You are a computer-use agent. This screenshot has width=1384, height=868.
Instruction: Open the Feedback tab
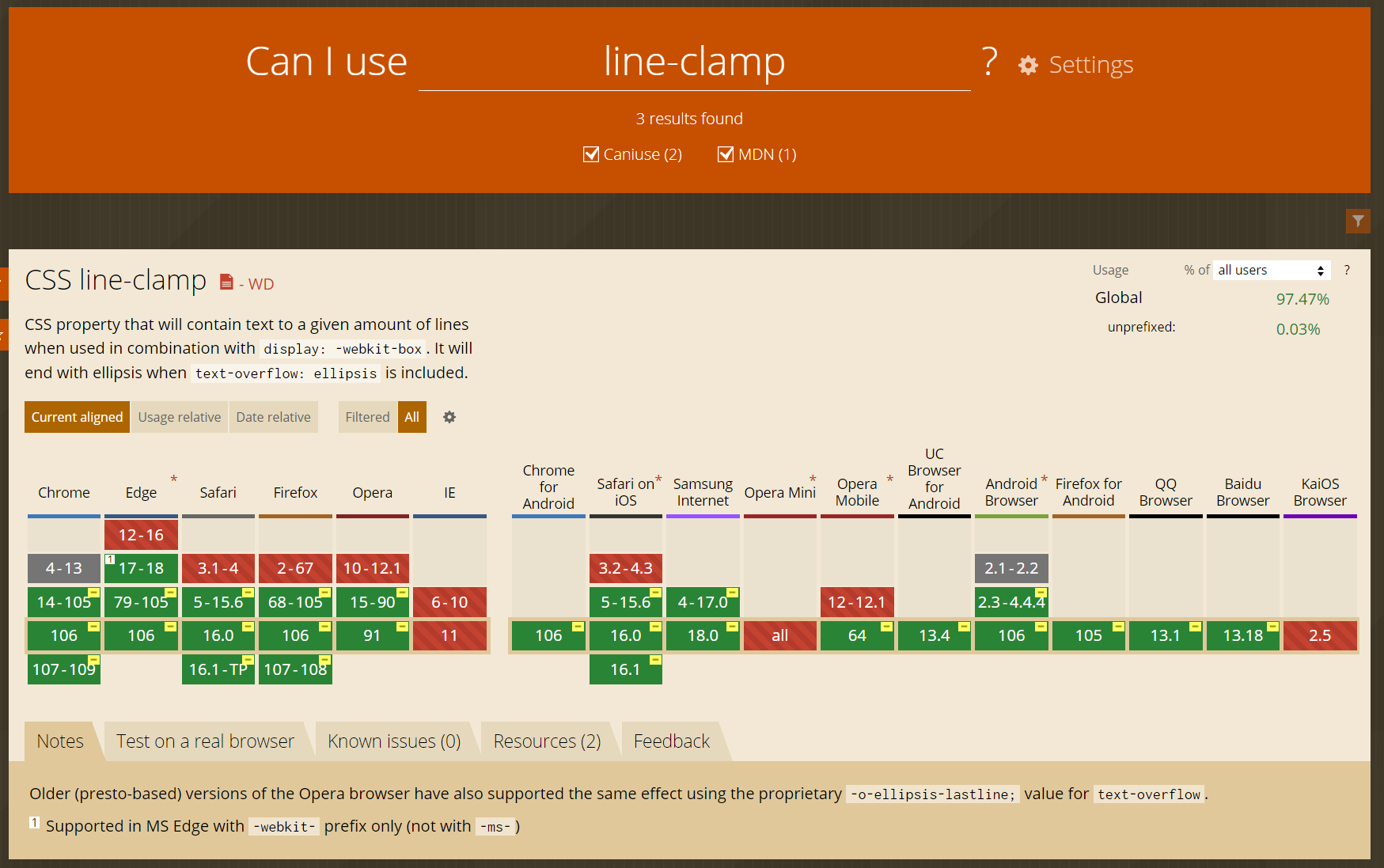tap(672, 741)
